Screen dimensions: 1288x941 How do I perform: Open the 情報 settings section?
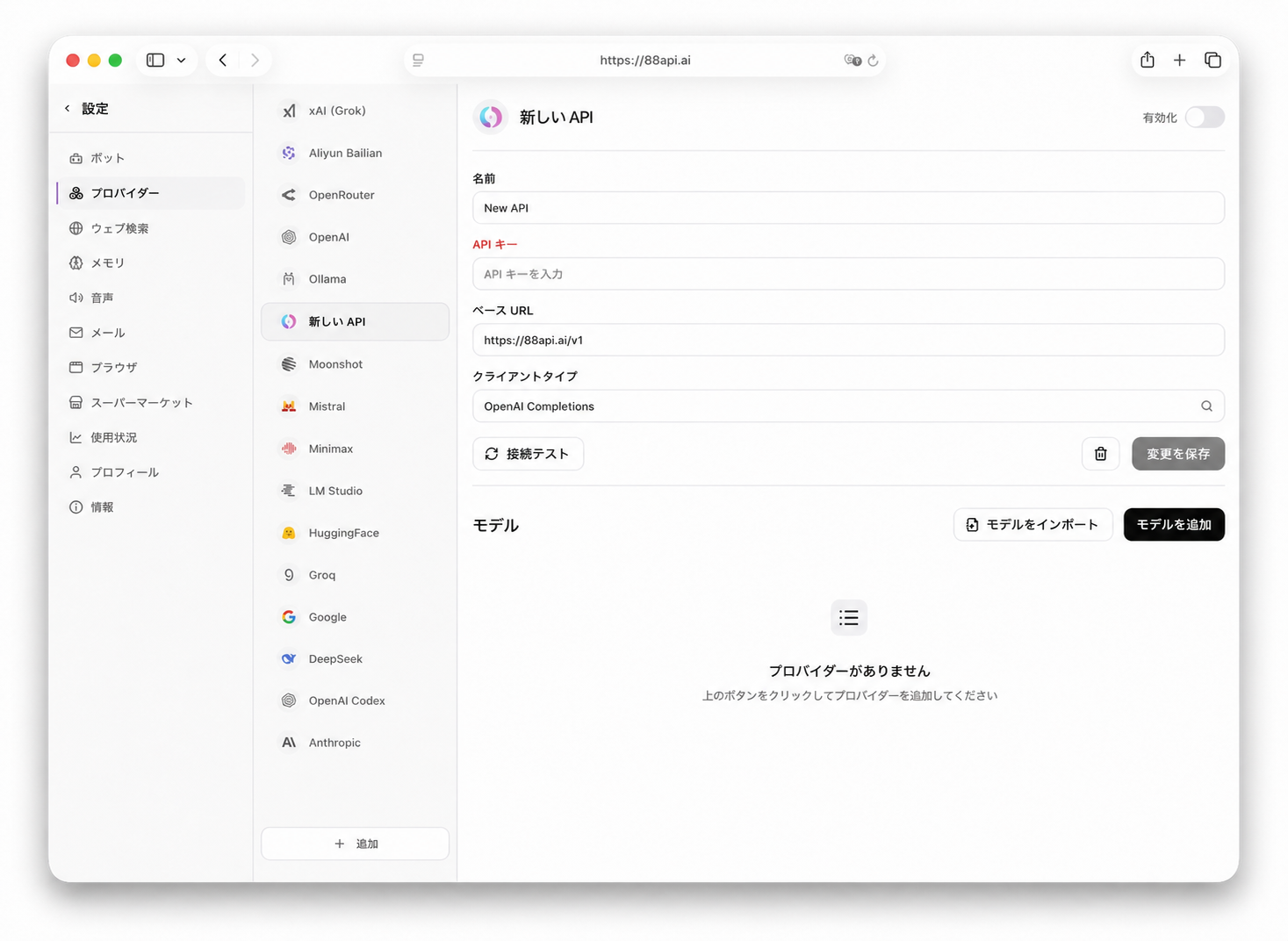[x=151, y=507]
